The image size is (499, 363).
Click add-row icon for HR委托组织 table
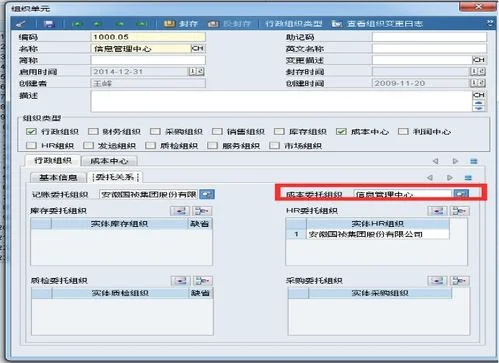point(437,211)
